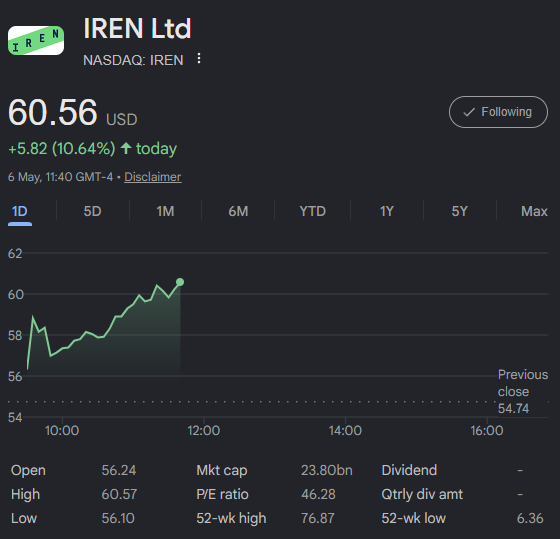View the 5Y chart range
The width and height of the screenshot is (560, 539).
(460, 211)
